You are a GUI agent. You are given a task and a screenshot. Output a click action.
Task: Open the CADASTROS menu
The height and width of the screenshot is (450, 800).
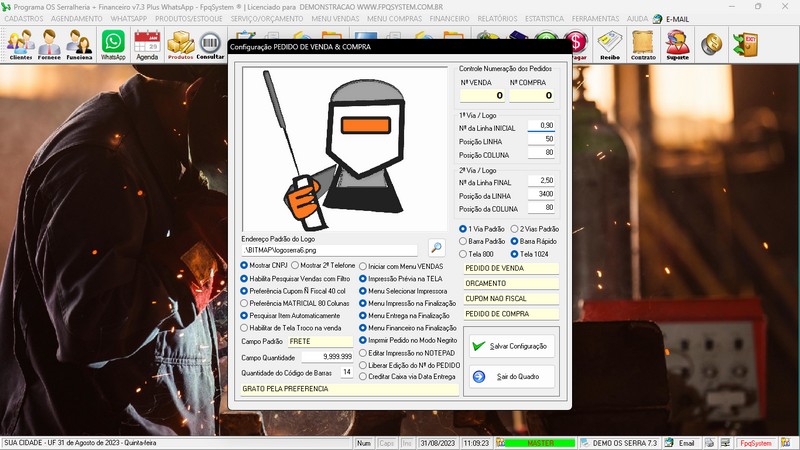coord(23,18)
